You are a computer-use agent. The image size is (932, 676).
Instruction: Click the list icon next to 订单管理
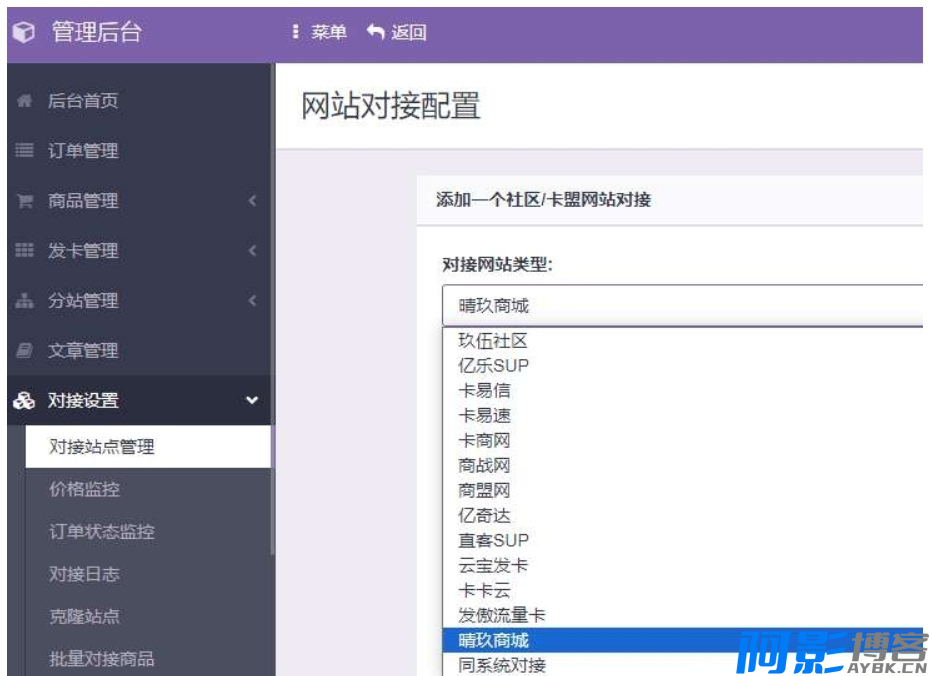tap(24, 150)
